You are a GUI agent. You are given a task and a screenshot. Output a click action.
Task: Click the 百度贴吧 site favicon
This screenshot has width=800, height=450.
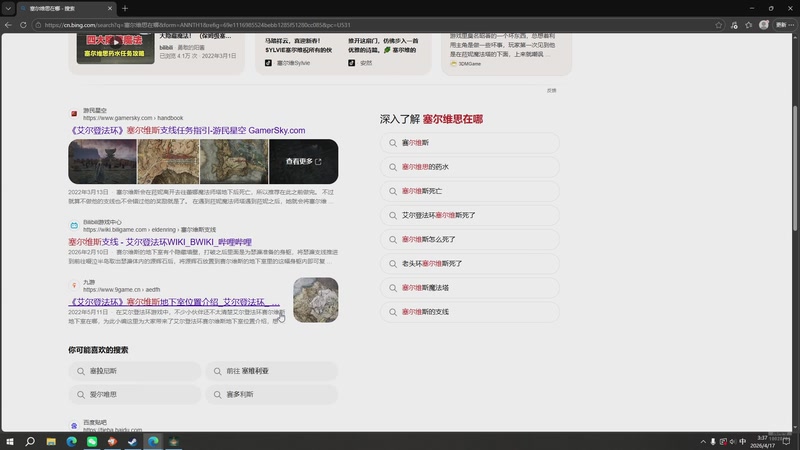point(74,426)
